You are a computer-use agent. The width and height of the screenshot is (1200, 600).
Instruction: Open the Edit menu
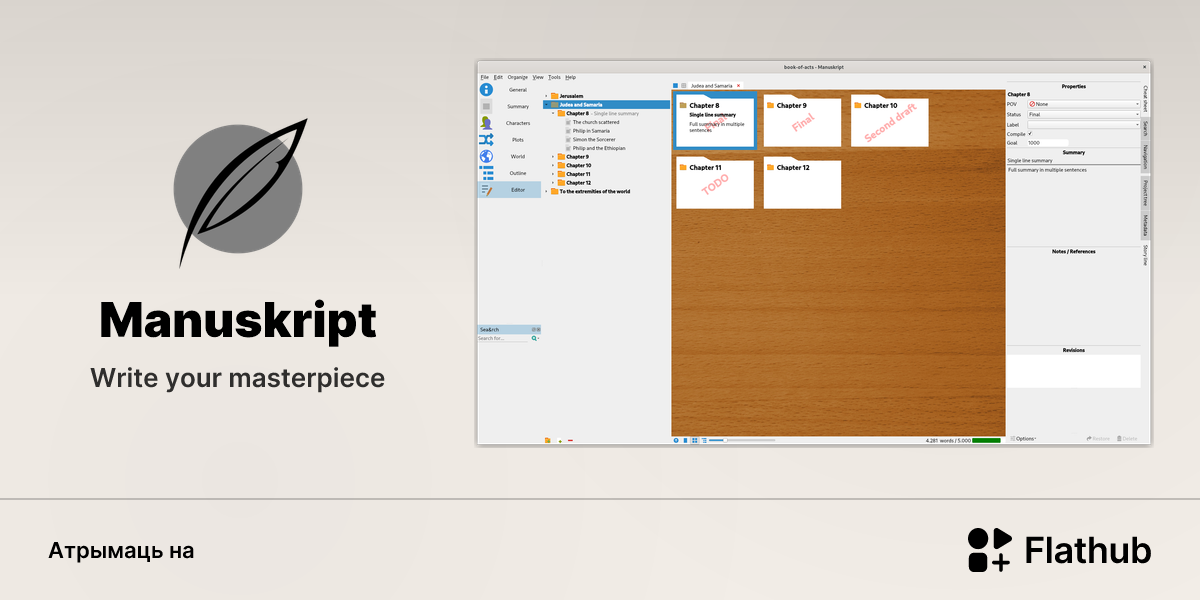point(498,77)
